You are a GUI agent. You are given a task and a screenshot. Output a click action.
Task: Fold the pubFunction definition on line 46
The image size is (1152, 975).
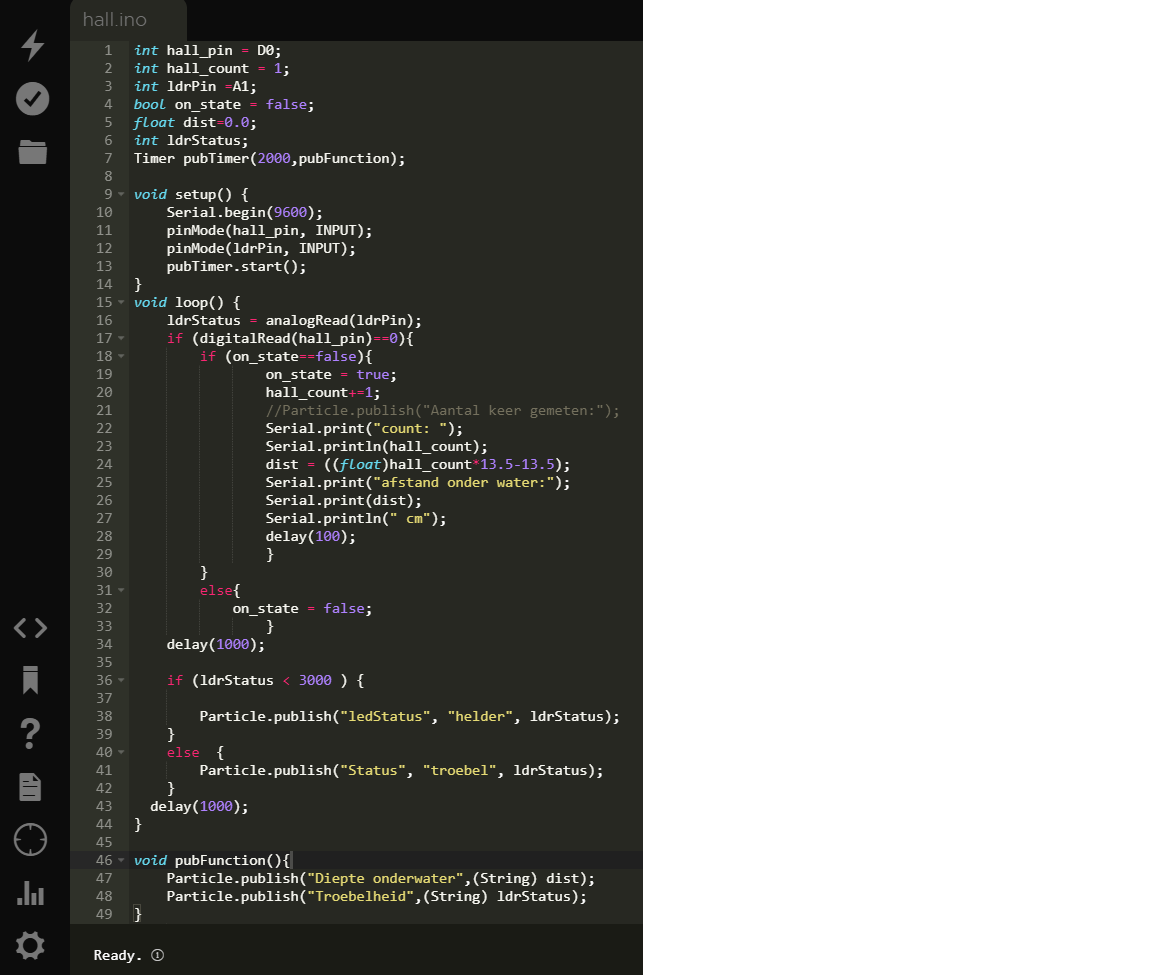point(120,860)
